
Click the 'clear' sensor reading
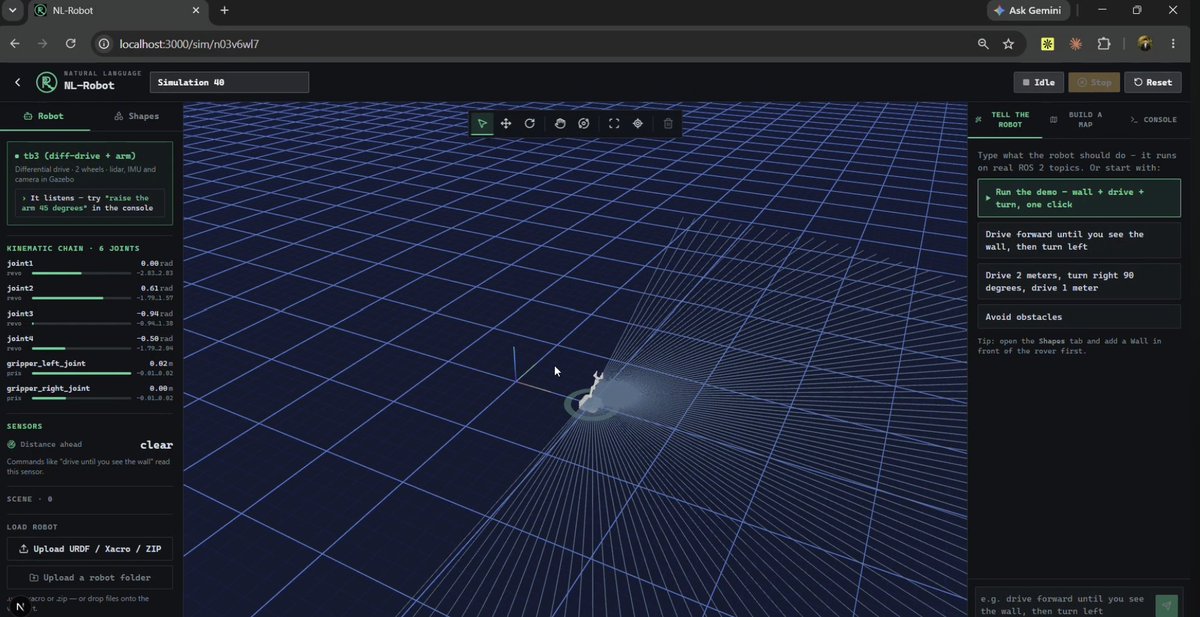(156, 445)
